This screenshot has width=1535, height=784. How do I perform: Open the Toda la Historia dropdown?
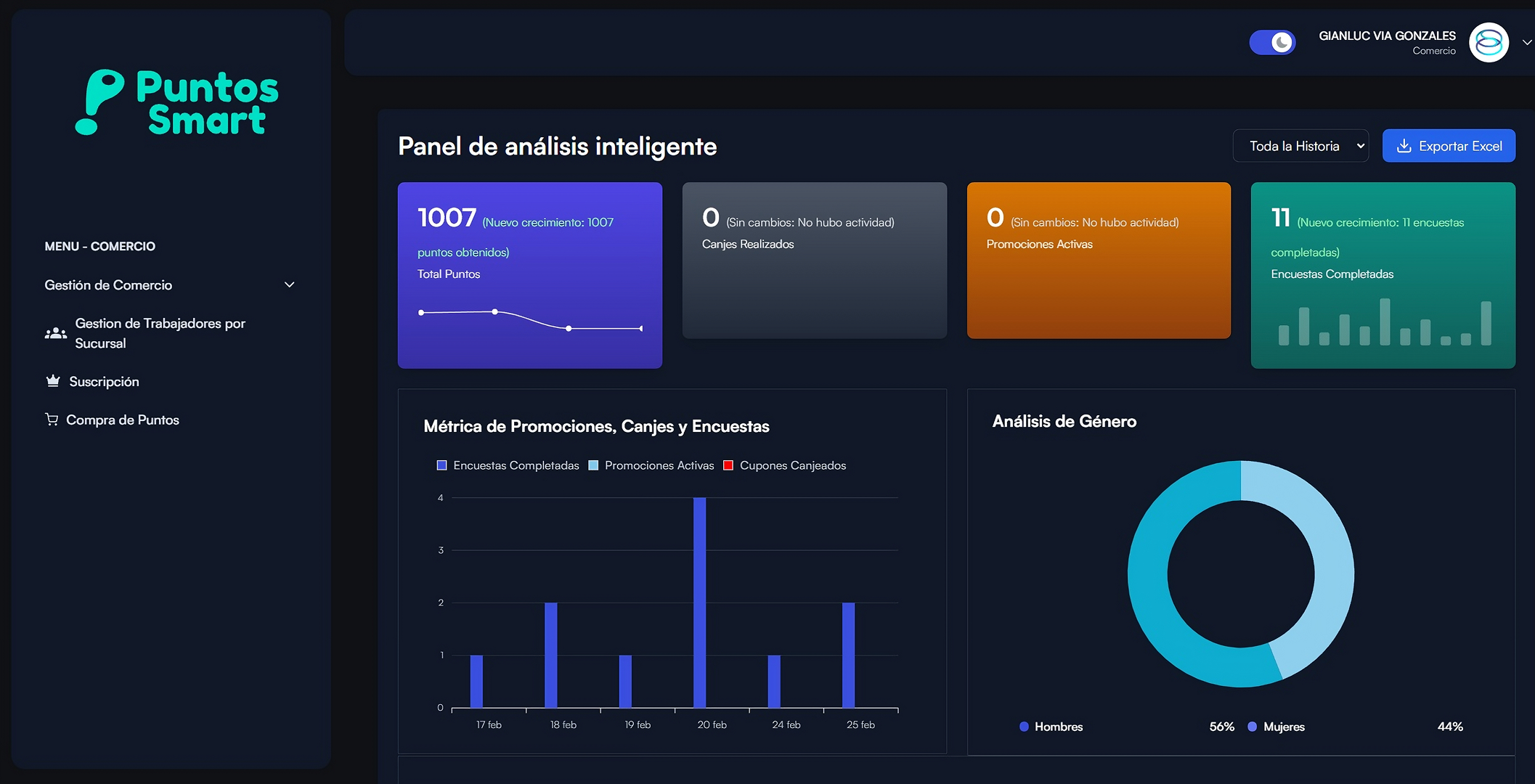pyautogui.click(x=1300, y=145)
